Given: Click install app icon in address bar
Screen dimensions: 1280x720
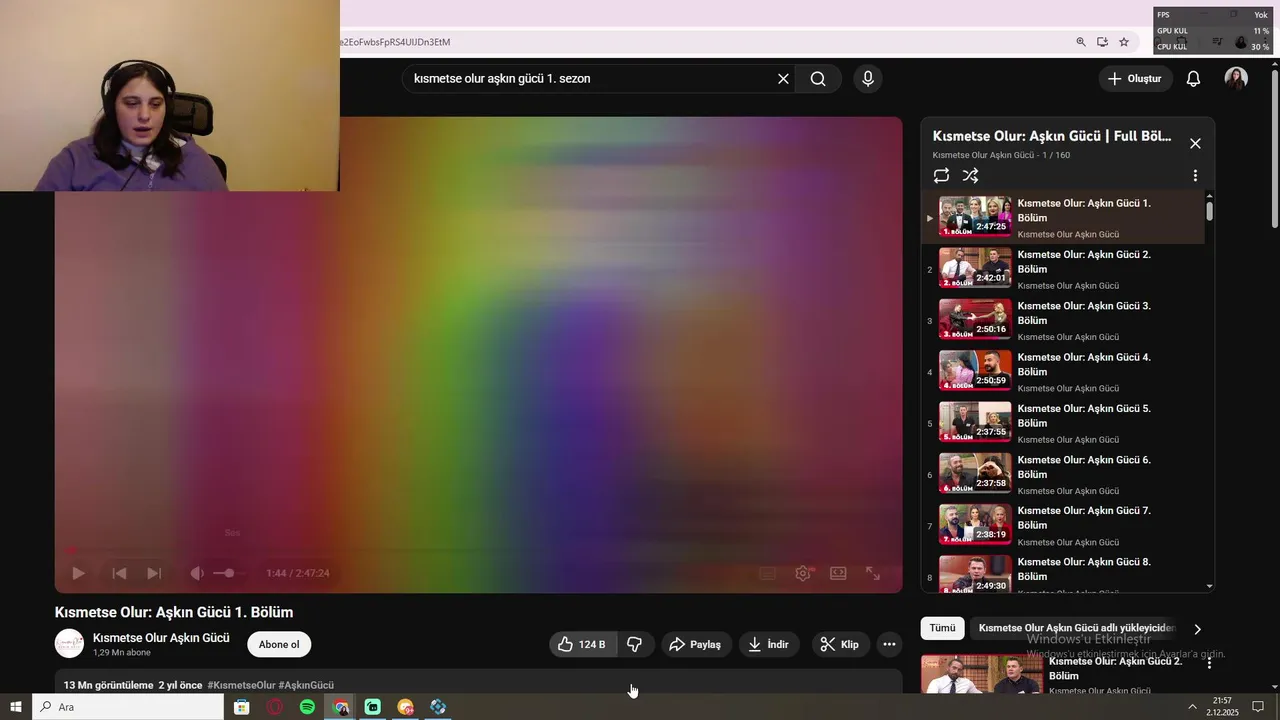Looking at the screenshot, I should click(1102, 42).
